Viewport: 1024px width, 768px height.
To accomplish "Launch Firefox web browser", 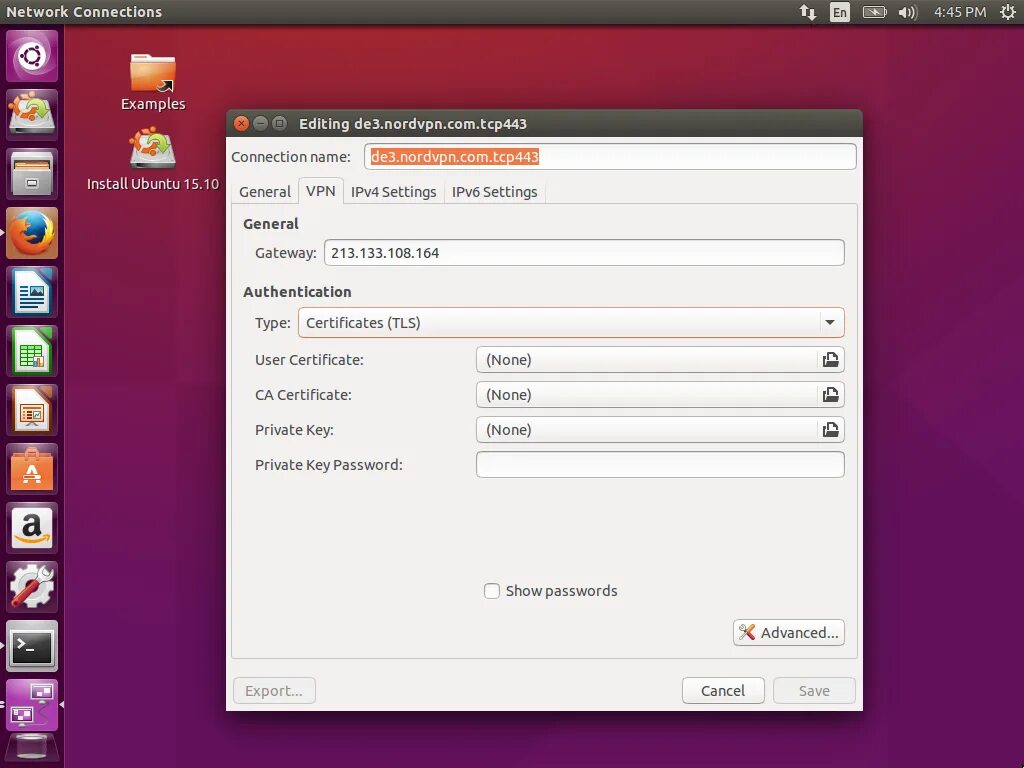I will (32, 233).
